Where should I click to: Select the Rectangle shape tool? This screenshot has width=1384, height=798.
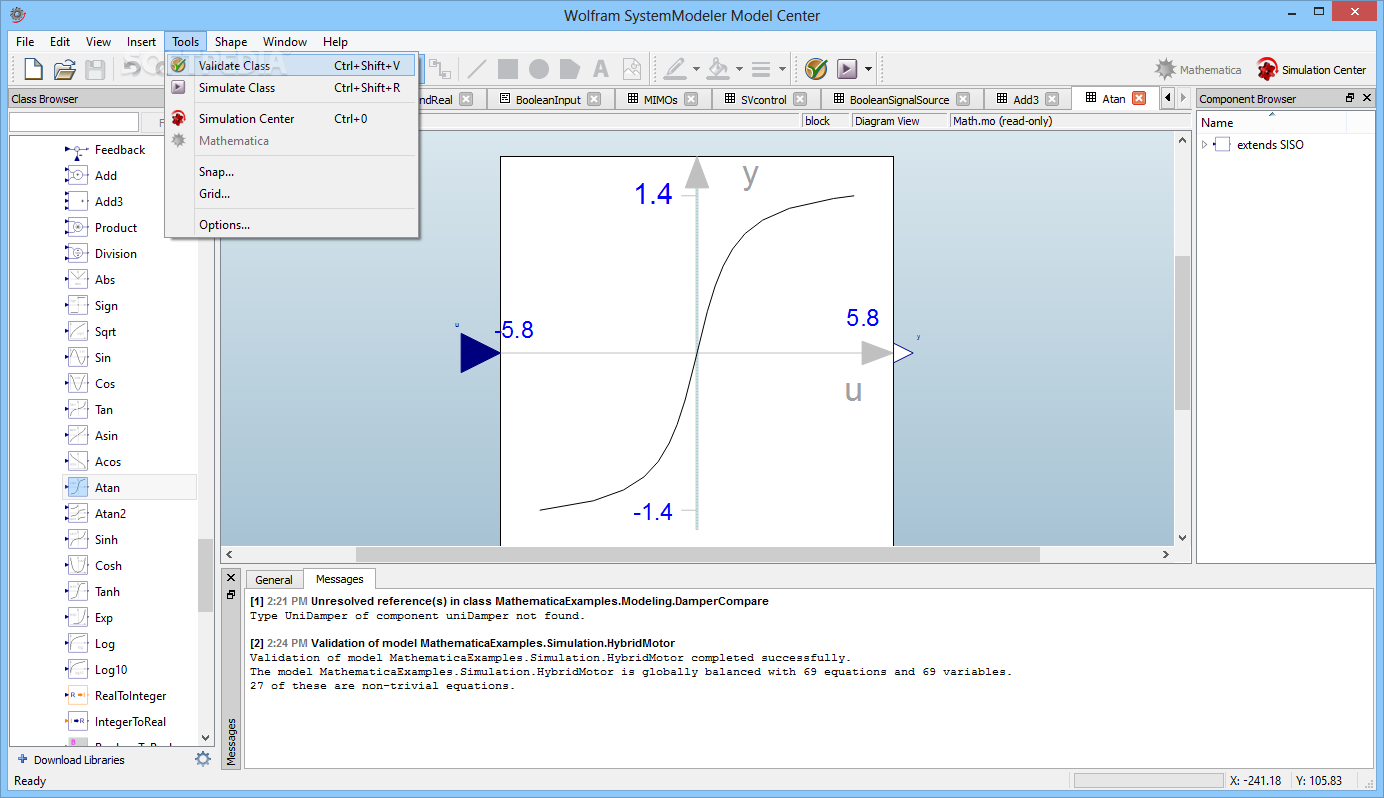point(508,69)
